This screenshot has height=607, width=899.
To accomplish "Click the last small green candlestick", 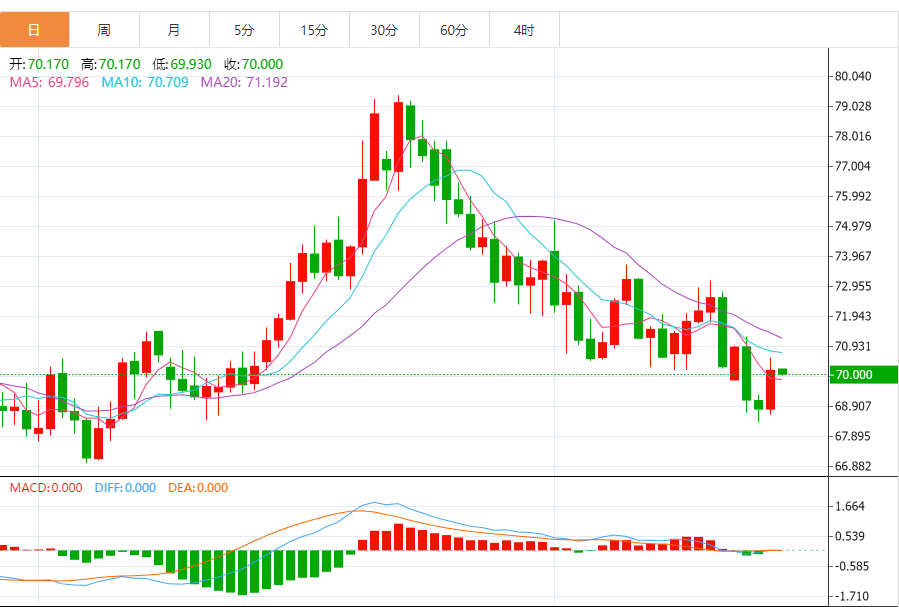I will pos(783,372).
